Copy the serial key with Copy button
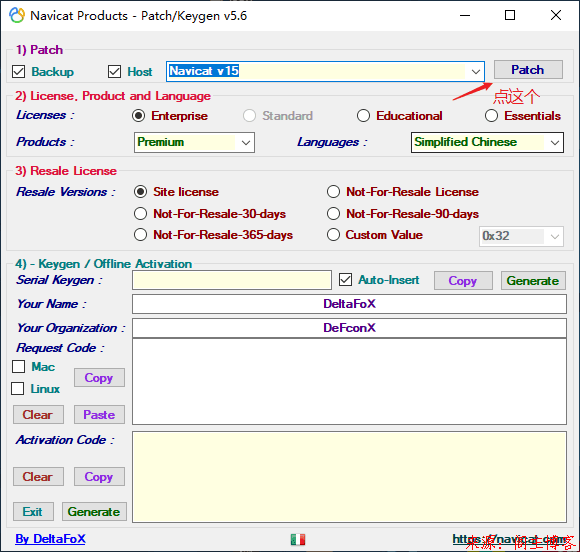This screenshot has width=580, height=552. (463, 280)
